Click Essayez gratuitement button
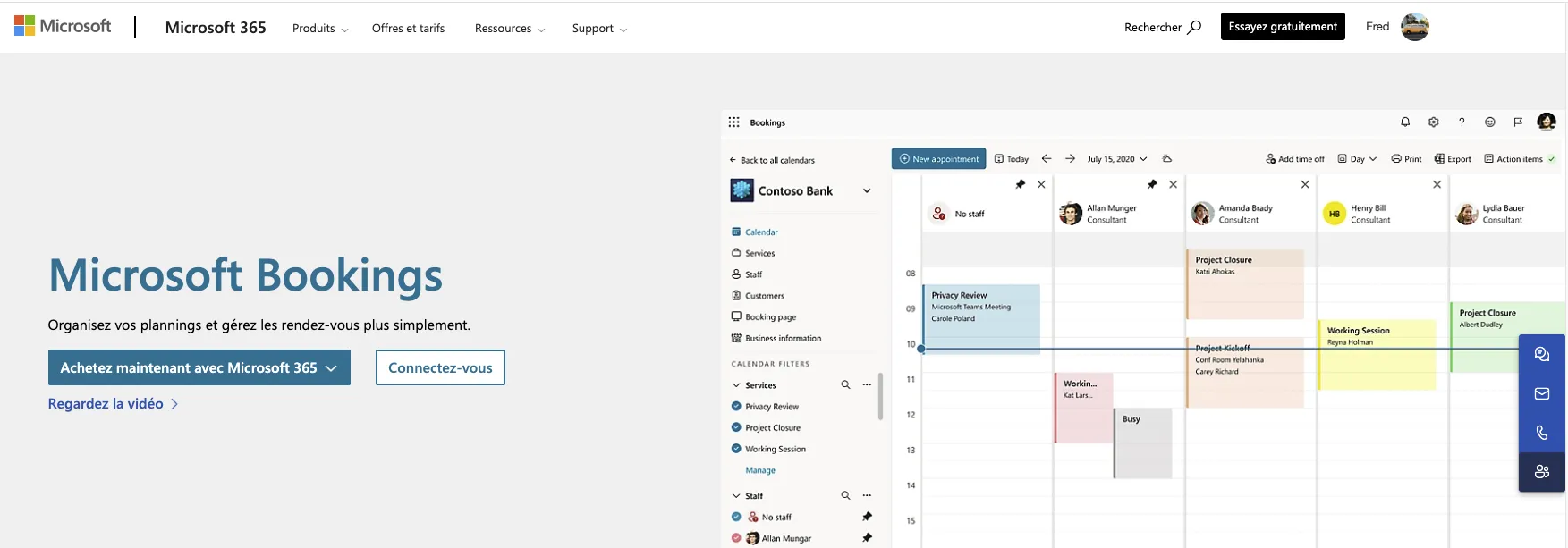The height and width of the screenshot is (548, 1568). tap(1283, 27)
